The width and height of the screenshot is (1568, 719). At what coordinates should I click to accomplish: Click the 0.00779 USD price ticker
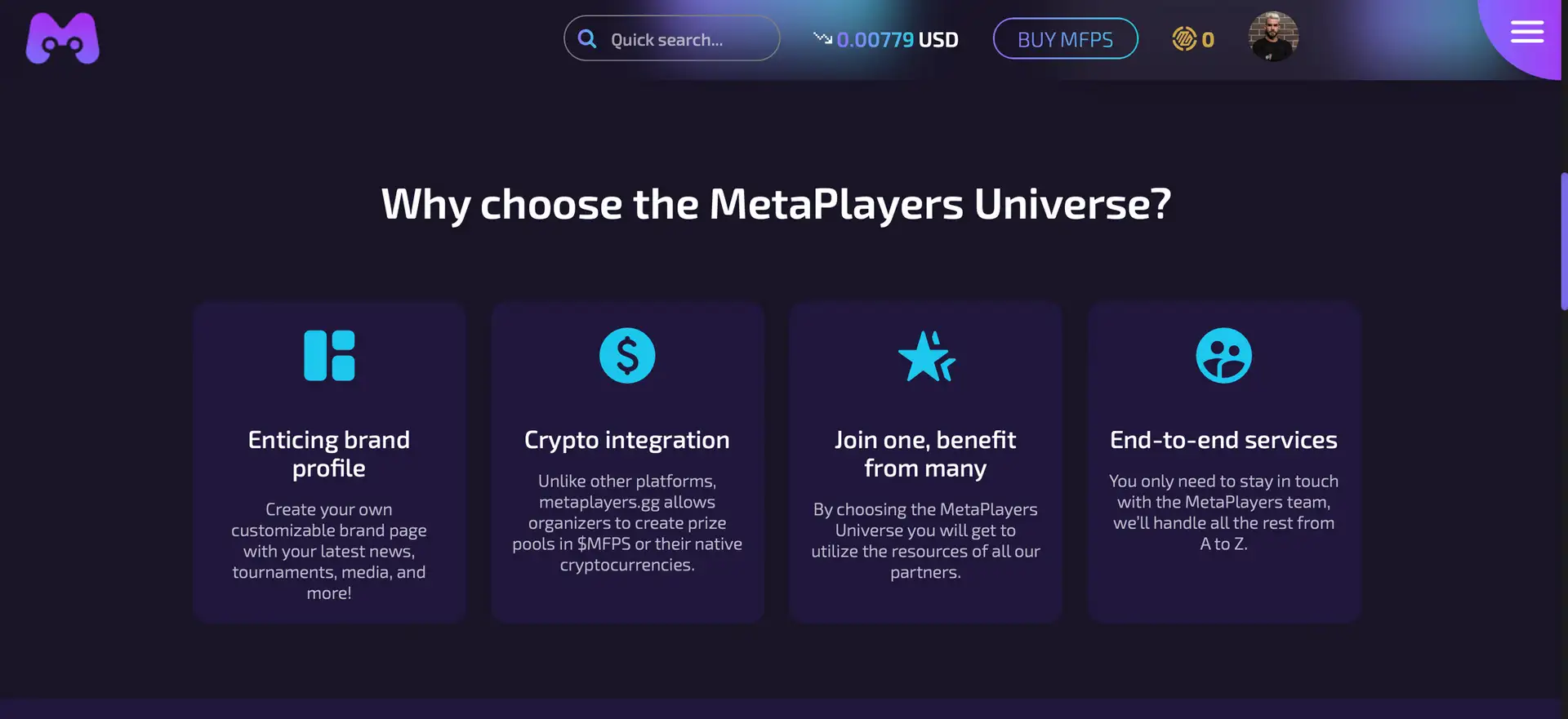897,39
